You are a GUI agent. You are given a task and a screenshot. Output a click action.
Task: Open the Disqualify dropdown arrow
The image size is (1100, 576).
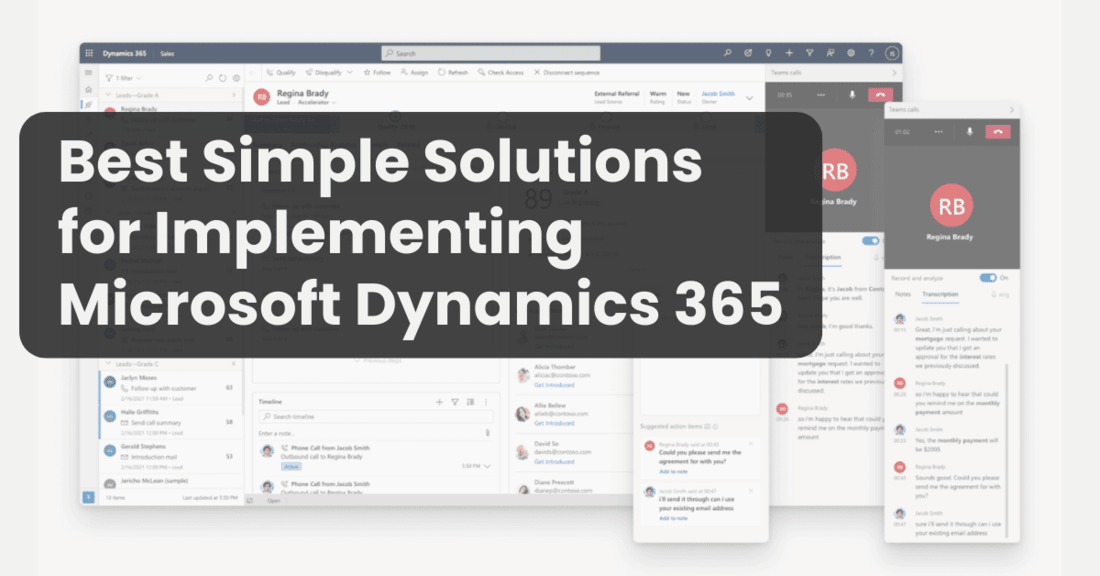[x=349, y=72]
